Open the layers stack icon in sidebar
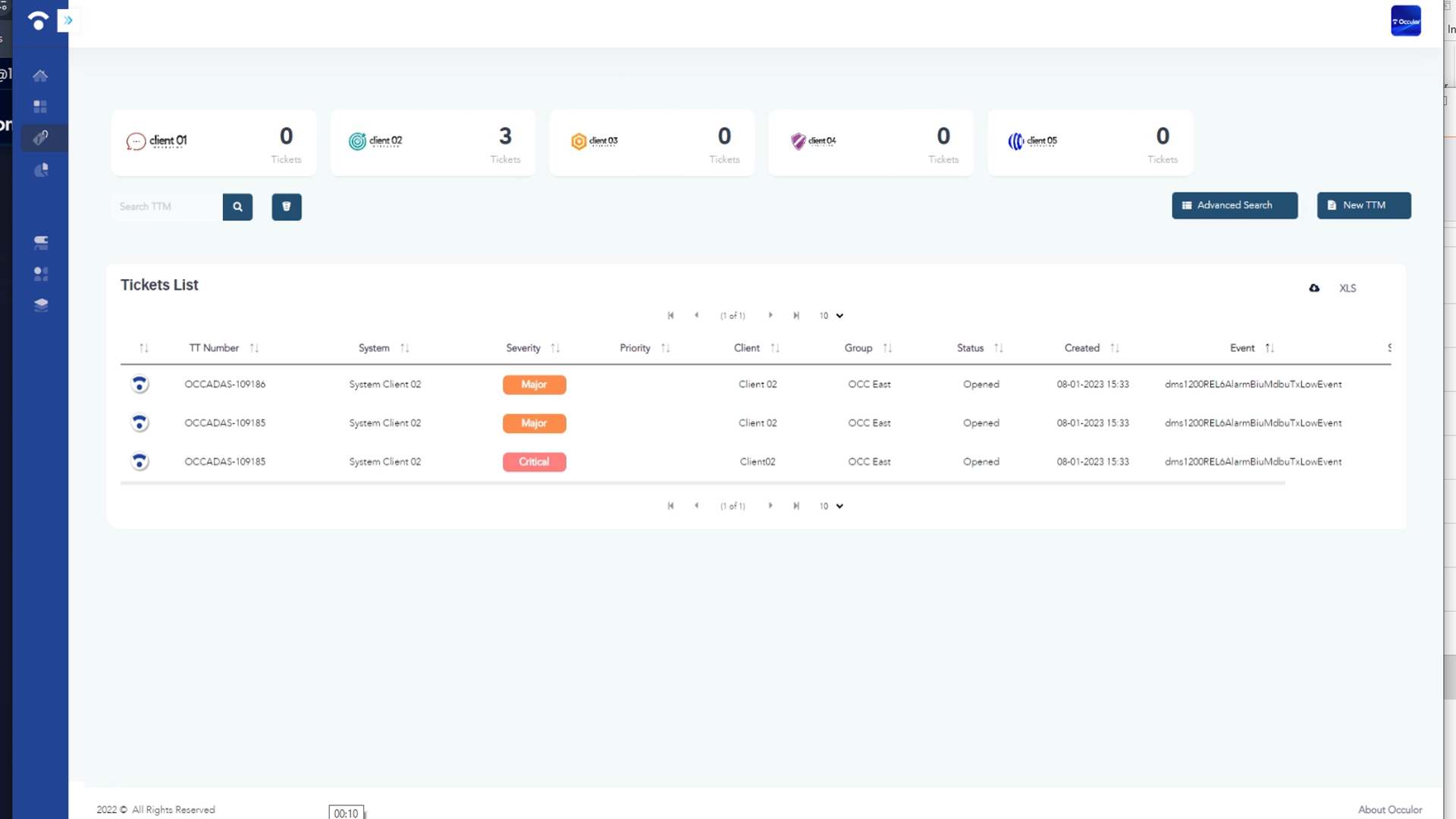This screenshot has height=819, width=1456. point(41,305)
